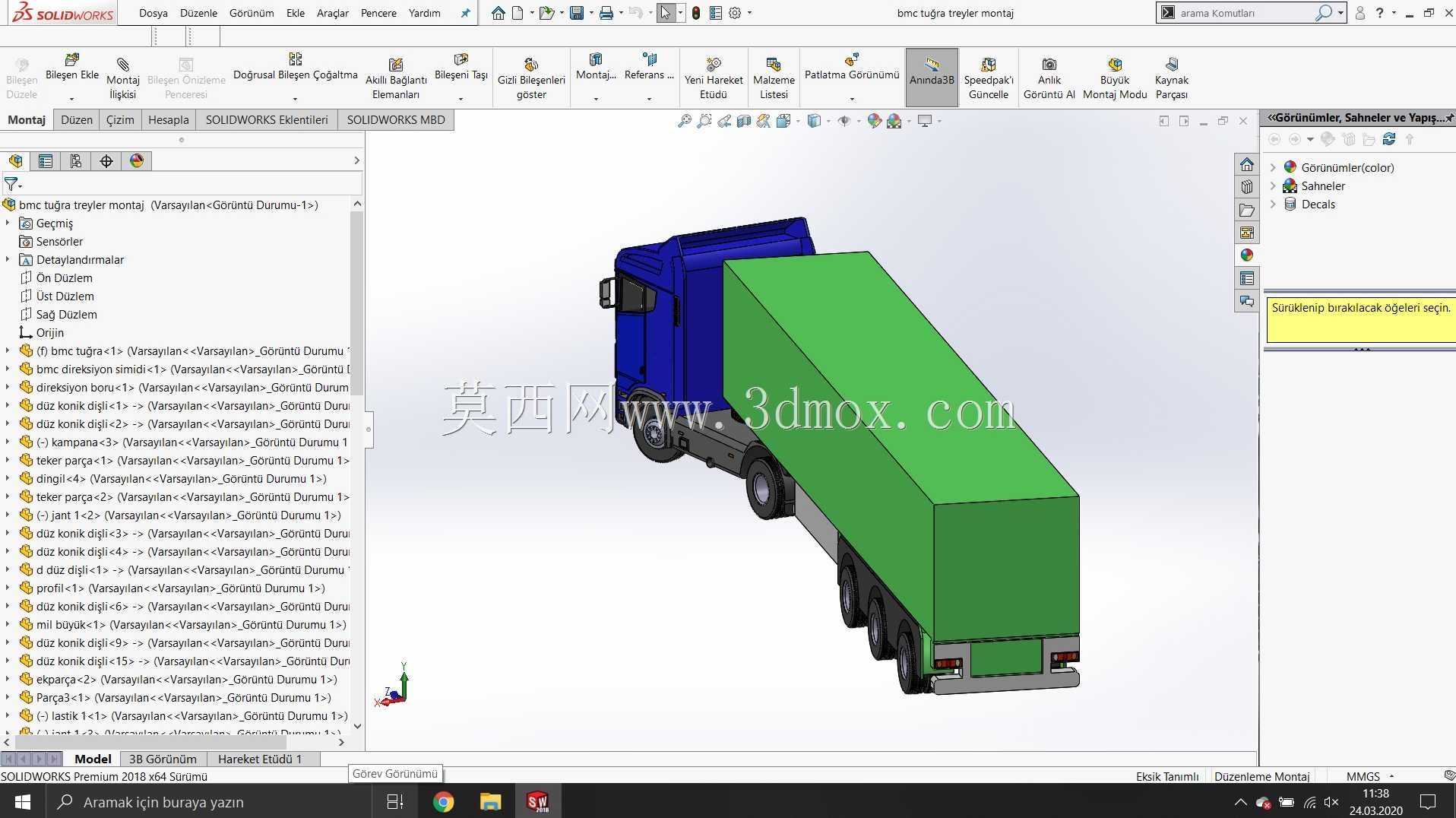
Task: Expand the Geçmiş tree folder
Action: tap(8, 224)
